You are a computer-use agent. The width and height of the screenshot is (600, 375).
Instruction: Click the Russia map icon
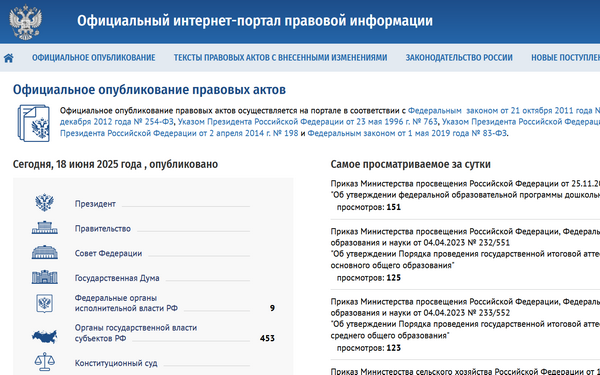tap(44, 336)
